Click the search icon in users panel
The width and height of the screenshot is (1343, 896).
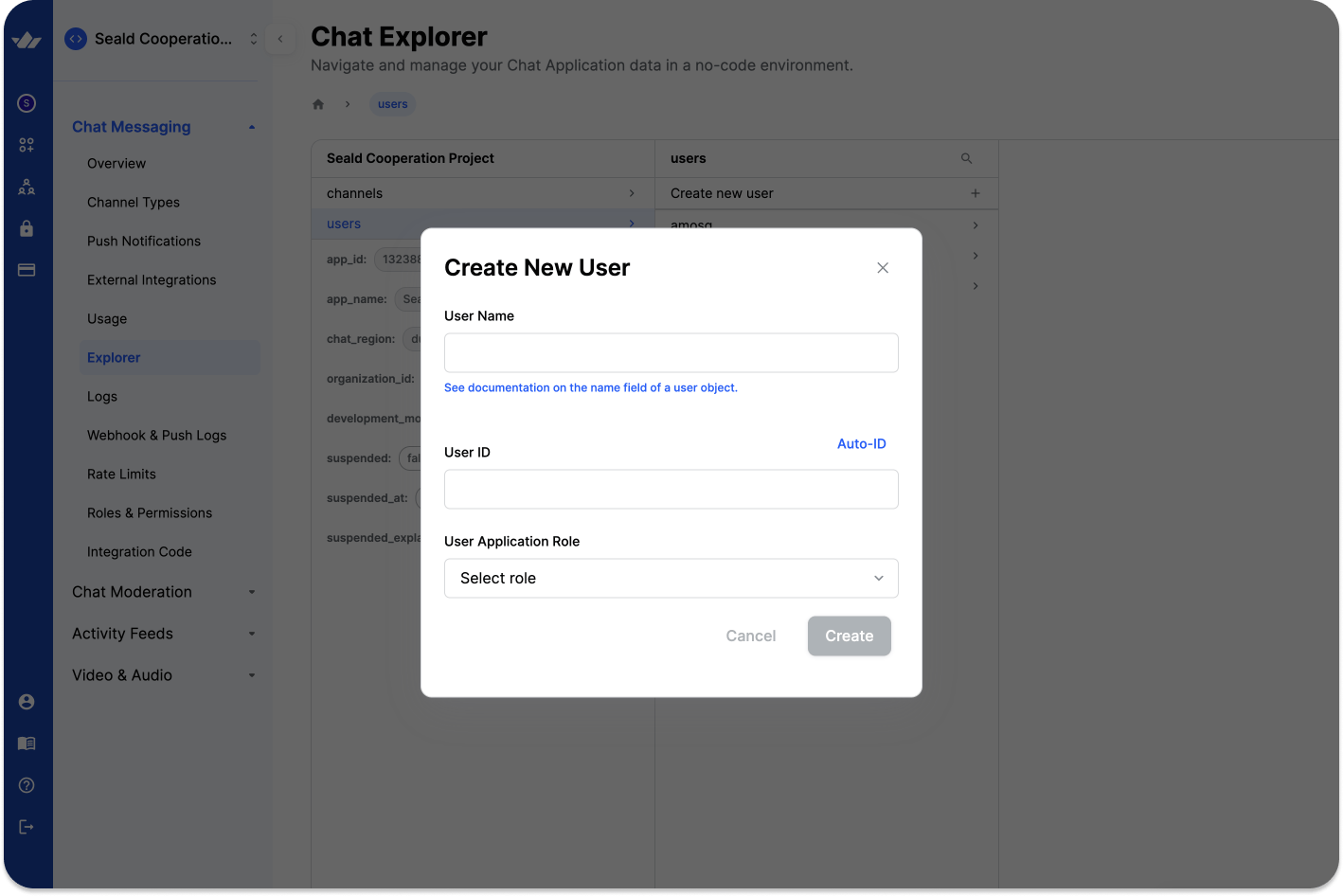pos(966,158)
